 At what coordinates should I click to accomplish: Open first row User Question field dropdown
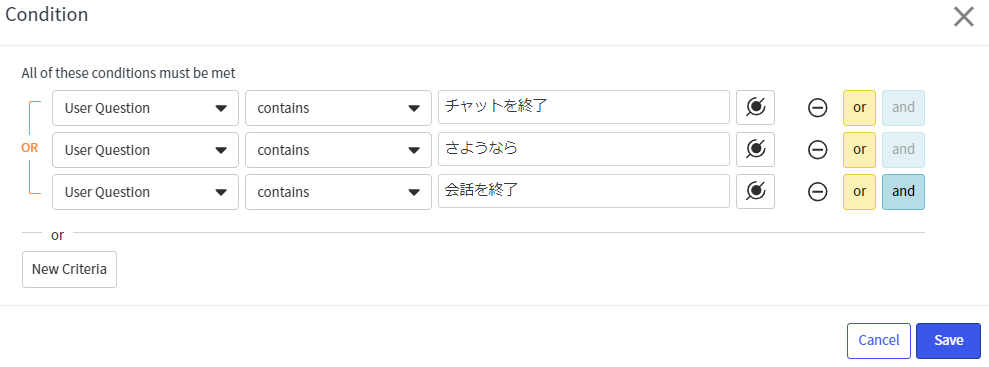pyautogui.click(x=145, y=108)
